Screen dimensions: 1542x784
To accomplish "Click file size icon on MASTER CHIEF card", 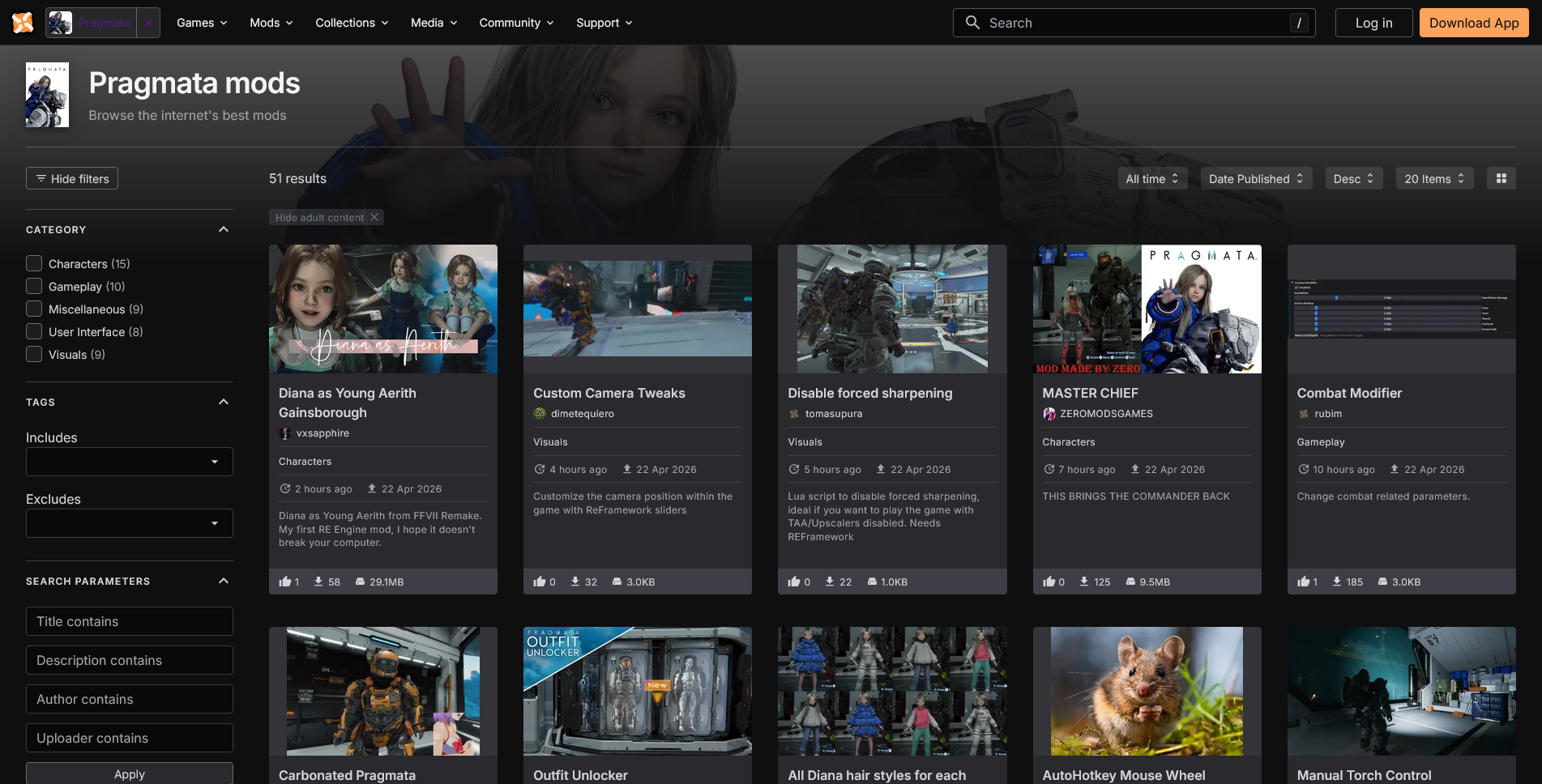I will 1130,582.
